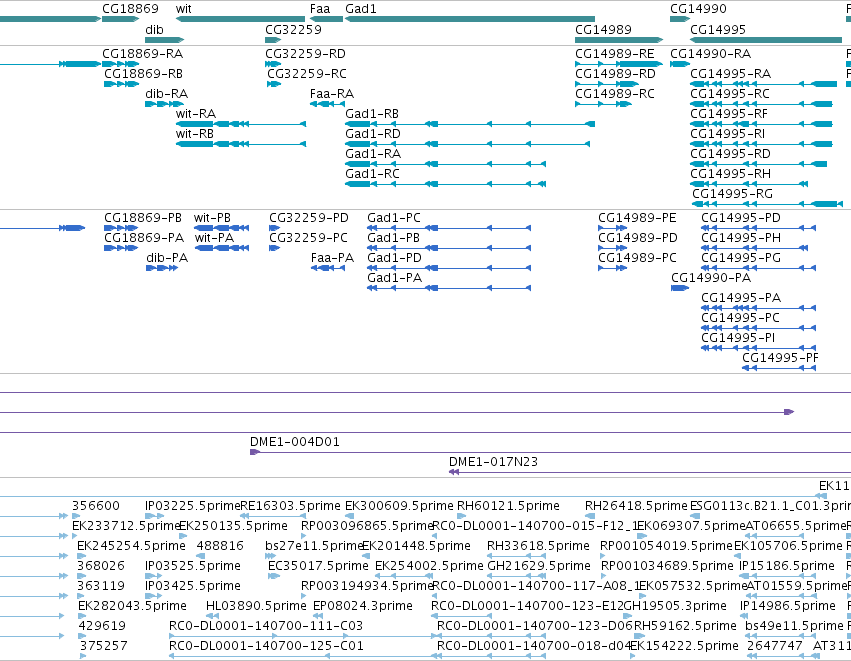
Task: Select EST RC0-DL0001-140700-125-C01
Action: [x=266, y=646]
